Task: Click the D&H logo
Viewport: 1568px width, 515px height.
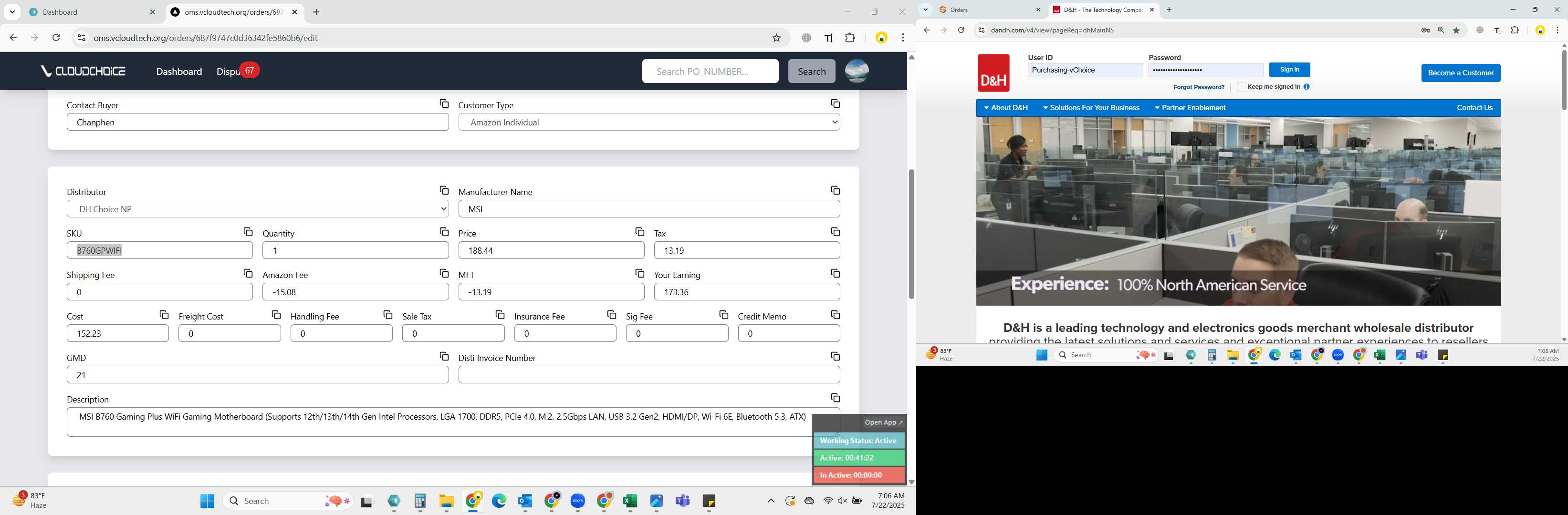Action: 993,73
